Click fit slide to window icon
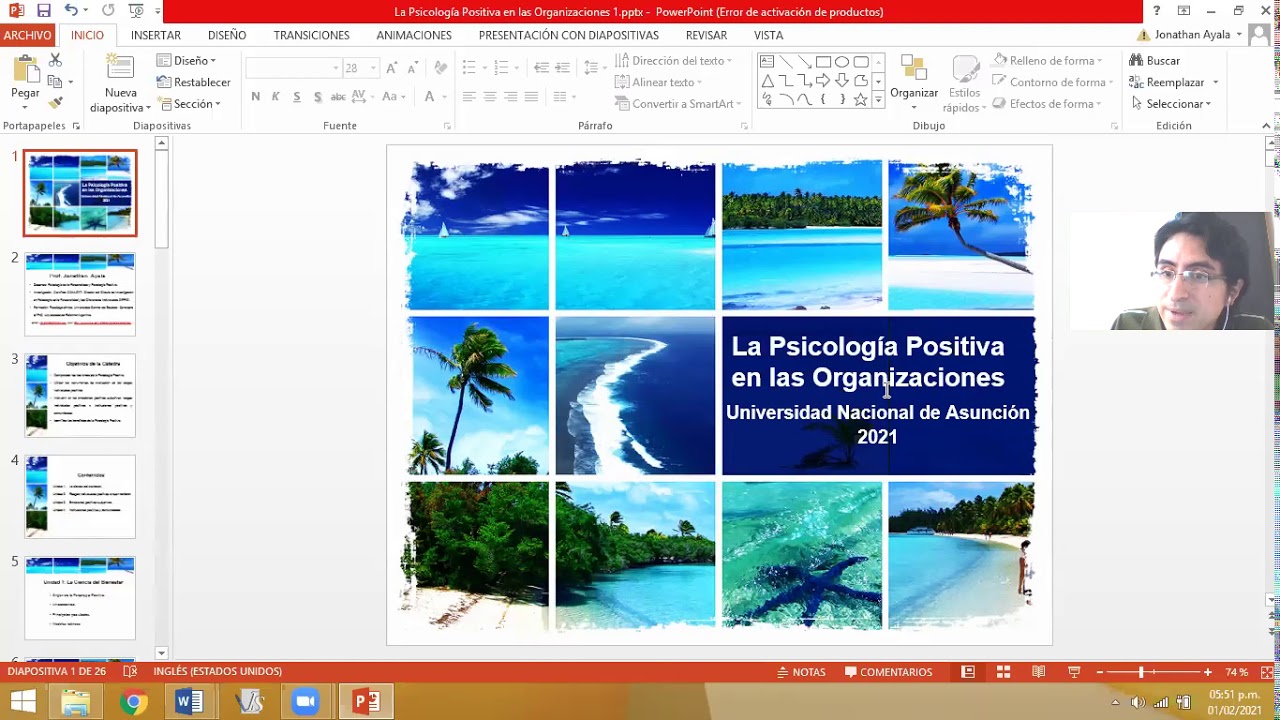 tap(1267, 672)
